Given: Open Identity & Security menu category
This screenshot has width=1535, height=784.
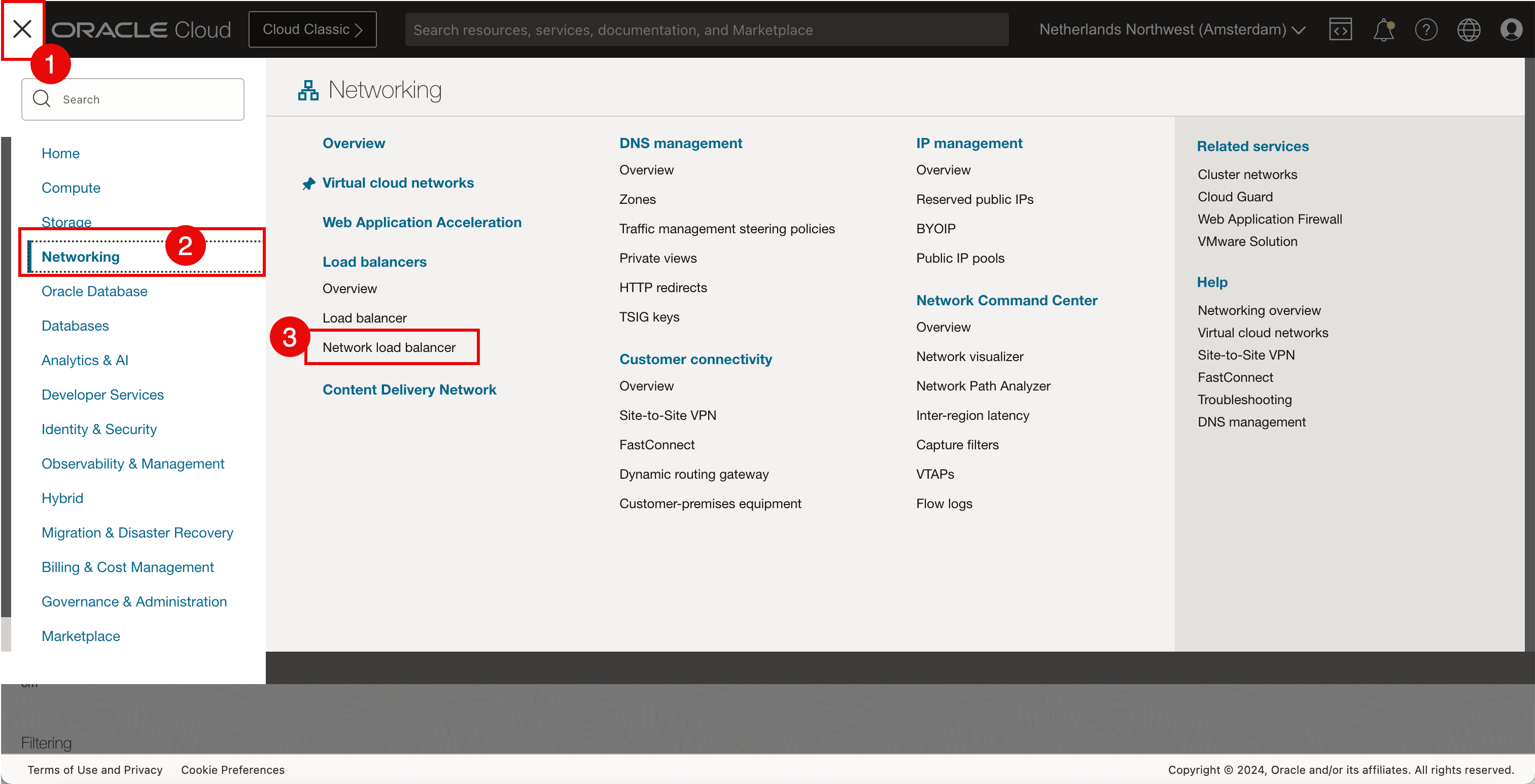Looking at the screenshot, I should pyautogui.click(x=99, y=429).
